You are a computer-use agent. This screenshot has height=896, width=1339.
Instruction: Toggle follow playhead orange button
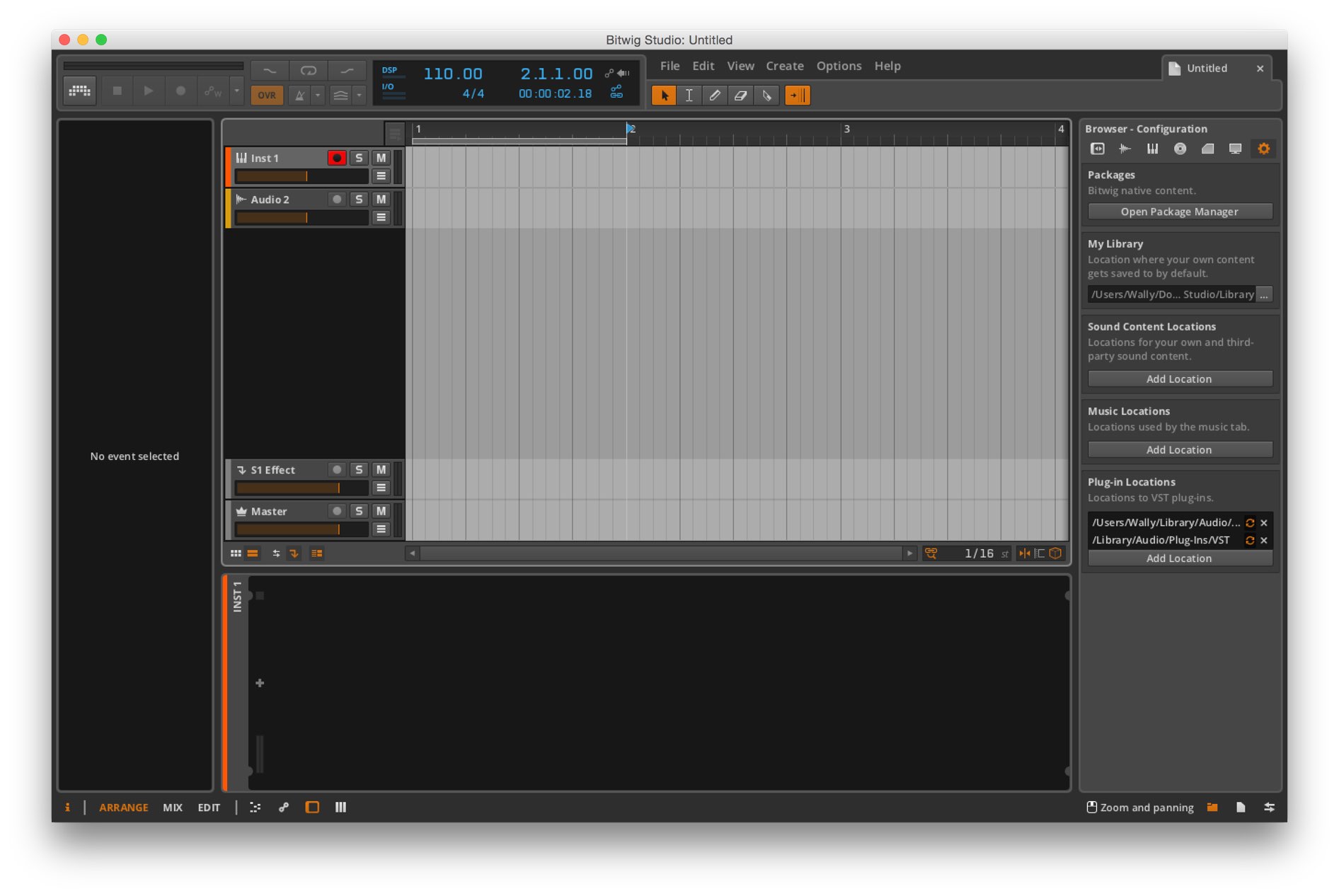[798, 96]
